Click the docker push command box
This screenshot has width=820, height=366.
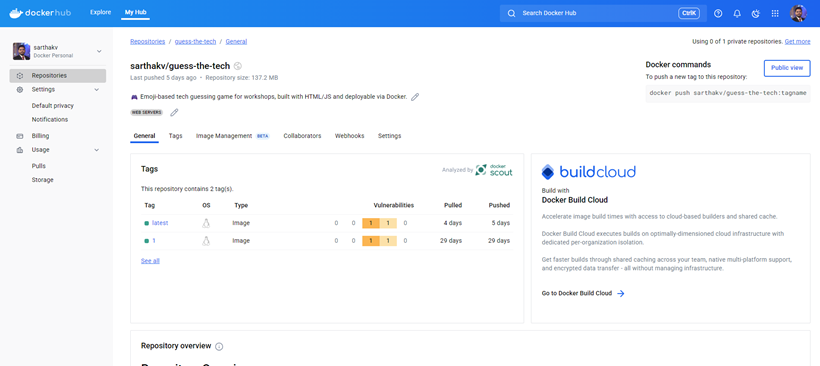point(728,94)
